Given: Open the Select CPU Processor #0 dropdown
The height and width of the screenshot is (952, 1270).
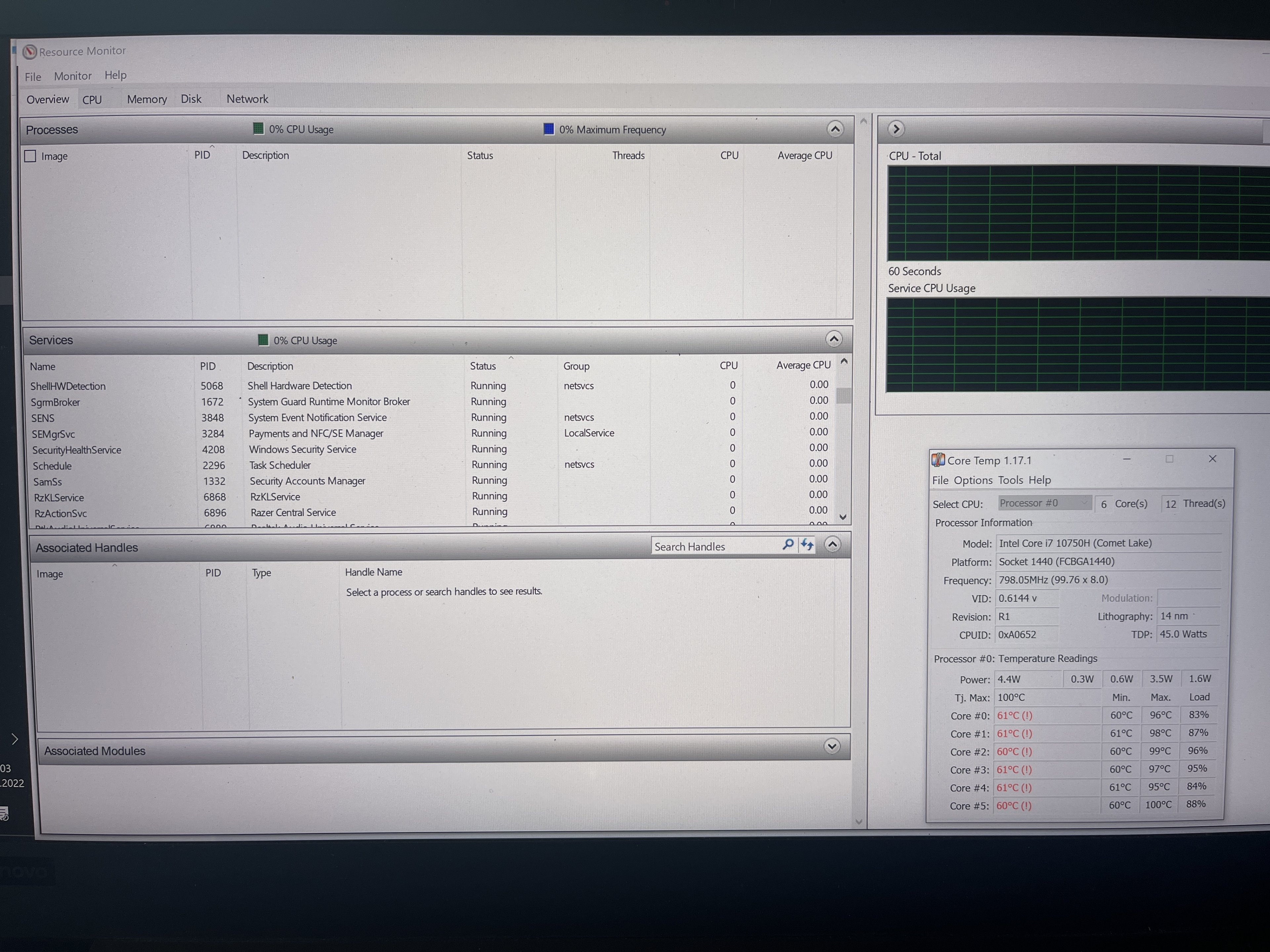Looking at the screenshot, I should (1044, 503).
